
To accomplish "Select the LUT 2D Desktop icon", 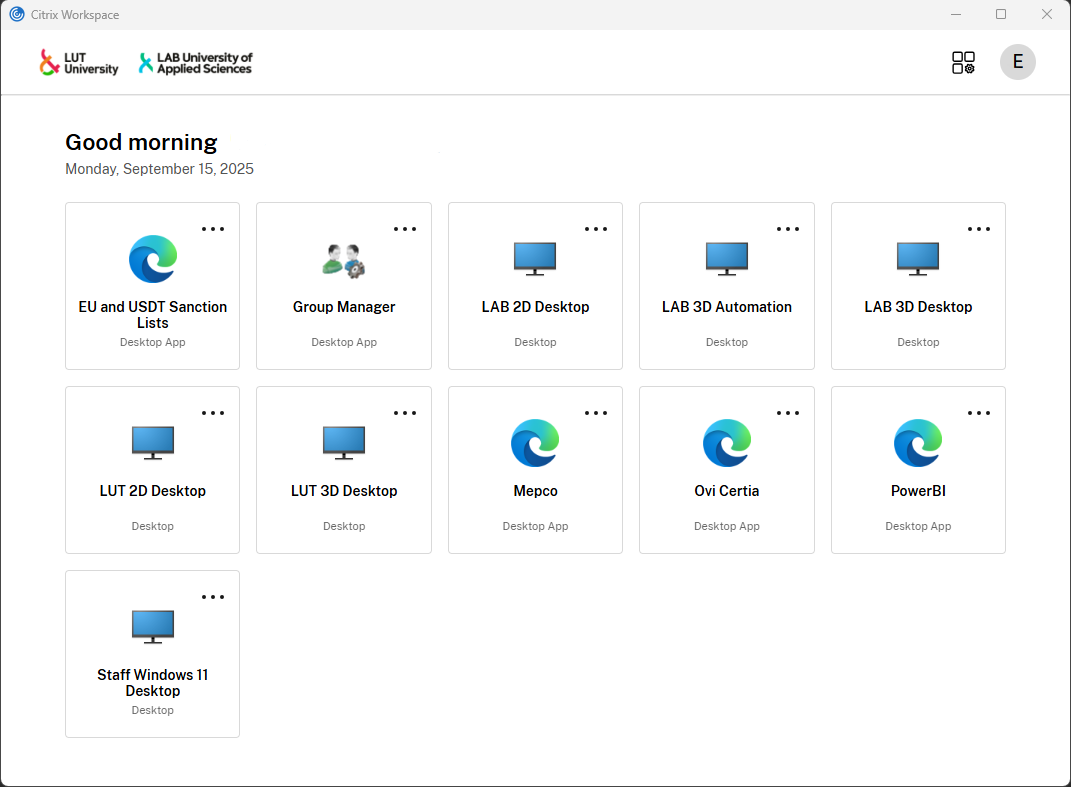I will pos(152,443).
